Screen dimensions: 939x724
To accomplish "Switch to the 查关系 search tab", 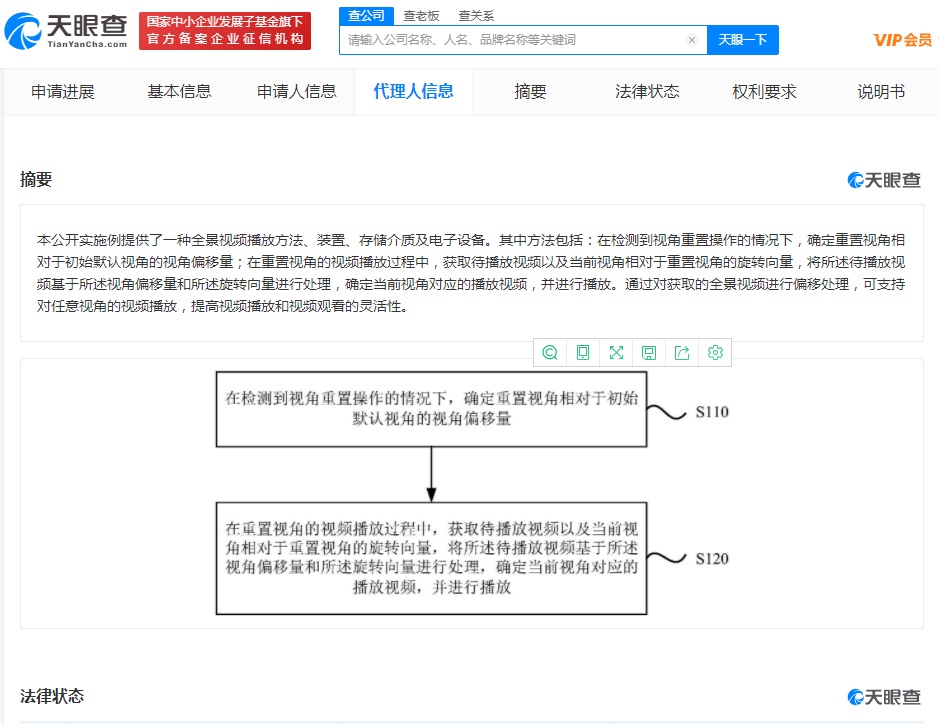I will click(476, 16).
